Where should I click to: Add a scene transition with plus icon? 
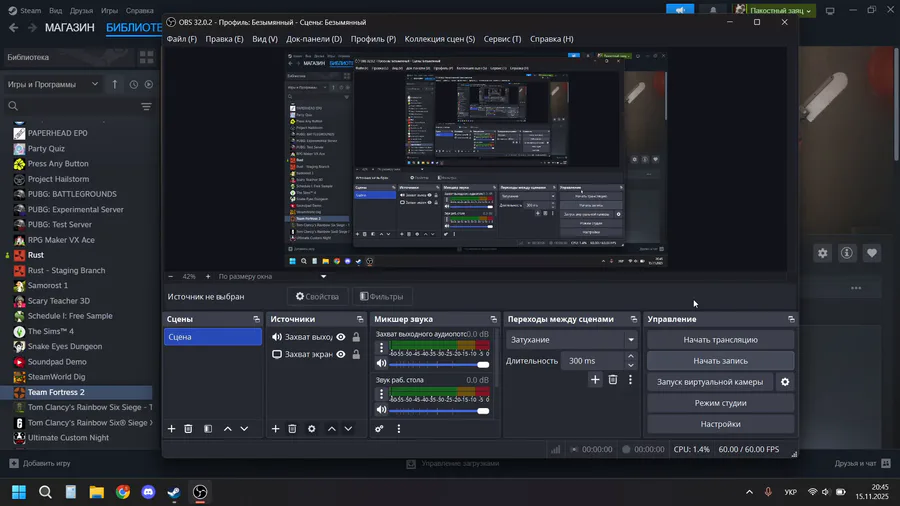pyautogui.click(x=595, y=380)
